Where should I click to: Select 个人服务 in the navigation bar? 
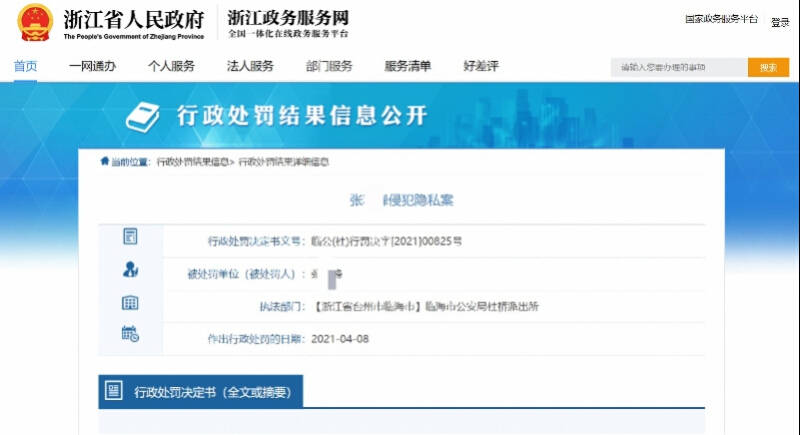point(171,67)
